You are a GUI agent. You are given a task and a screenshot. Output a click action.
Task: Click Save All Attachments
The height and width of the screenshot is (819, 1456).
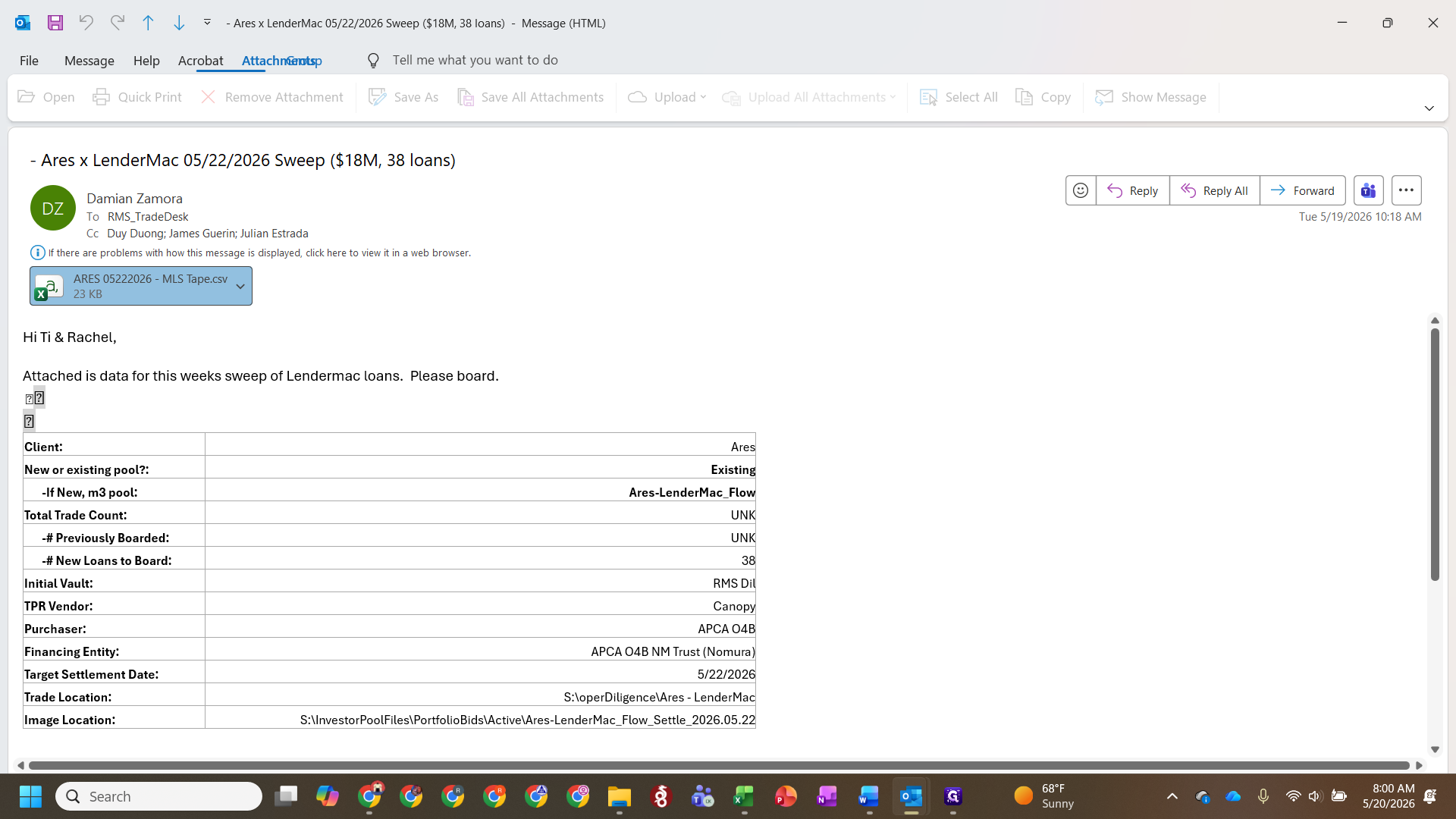(x=531, y=97)
